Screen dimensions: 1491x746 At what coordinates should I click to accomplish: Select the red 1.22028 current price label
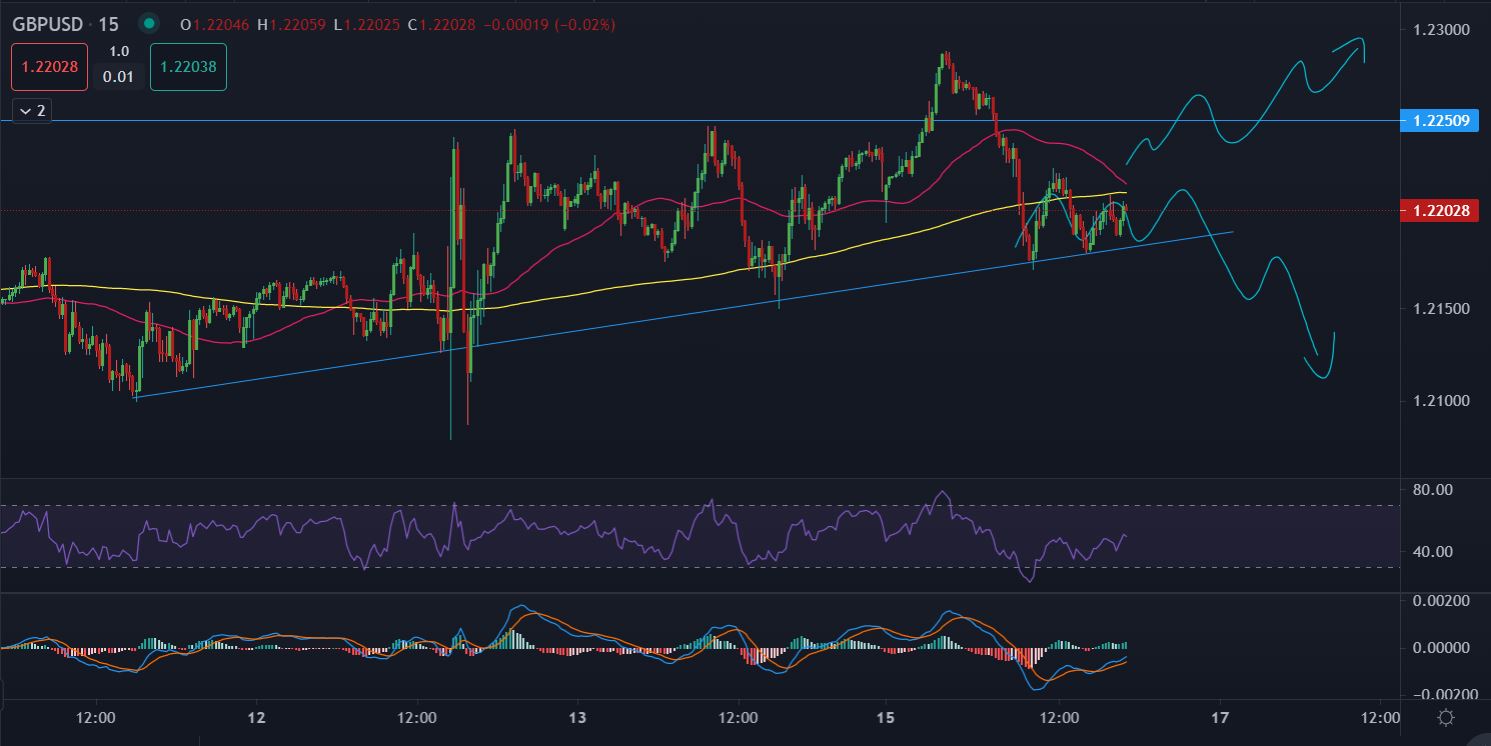(1440, 210)
